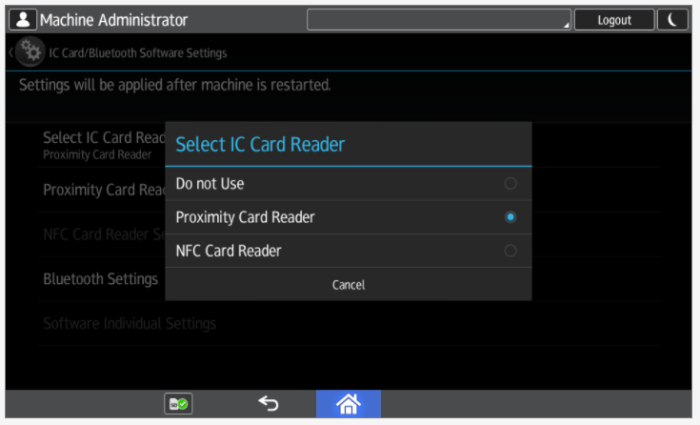Click the Logout button
The width and height of the screenshot is (700, 425).
(614, 20)
